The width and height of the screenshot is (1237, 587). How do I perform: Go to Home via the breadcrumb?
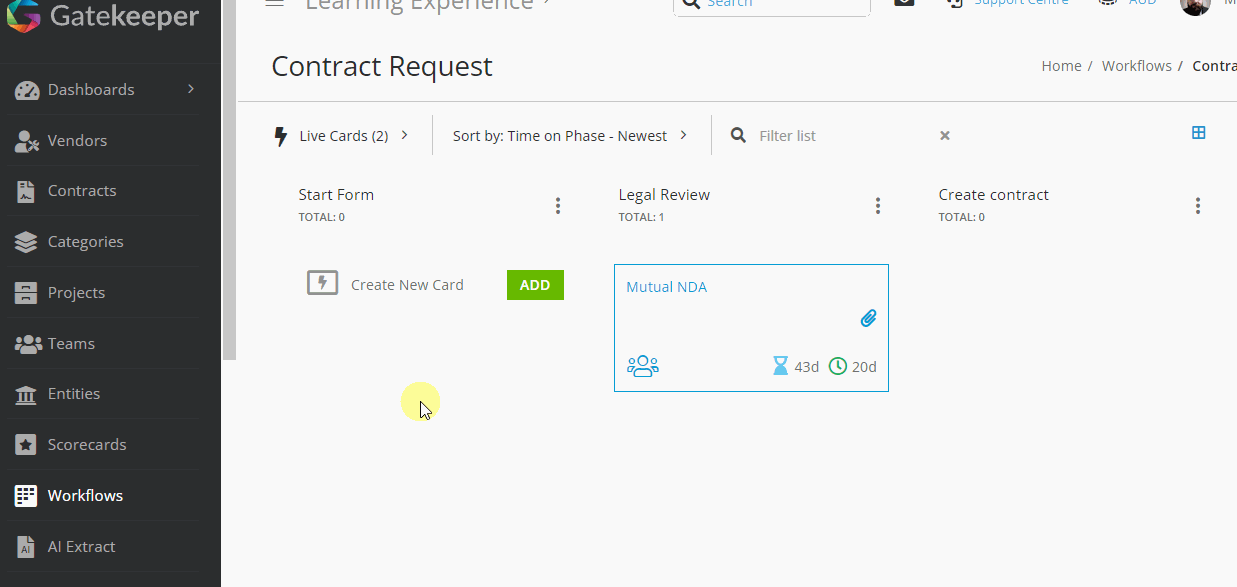click(x=1061, y=66)
